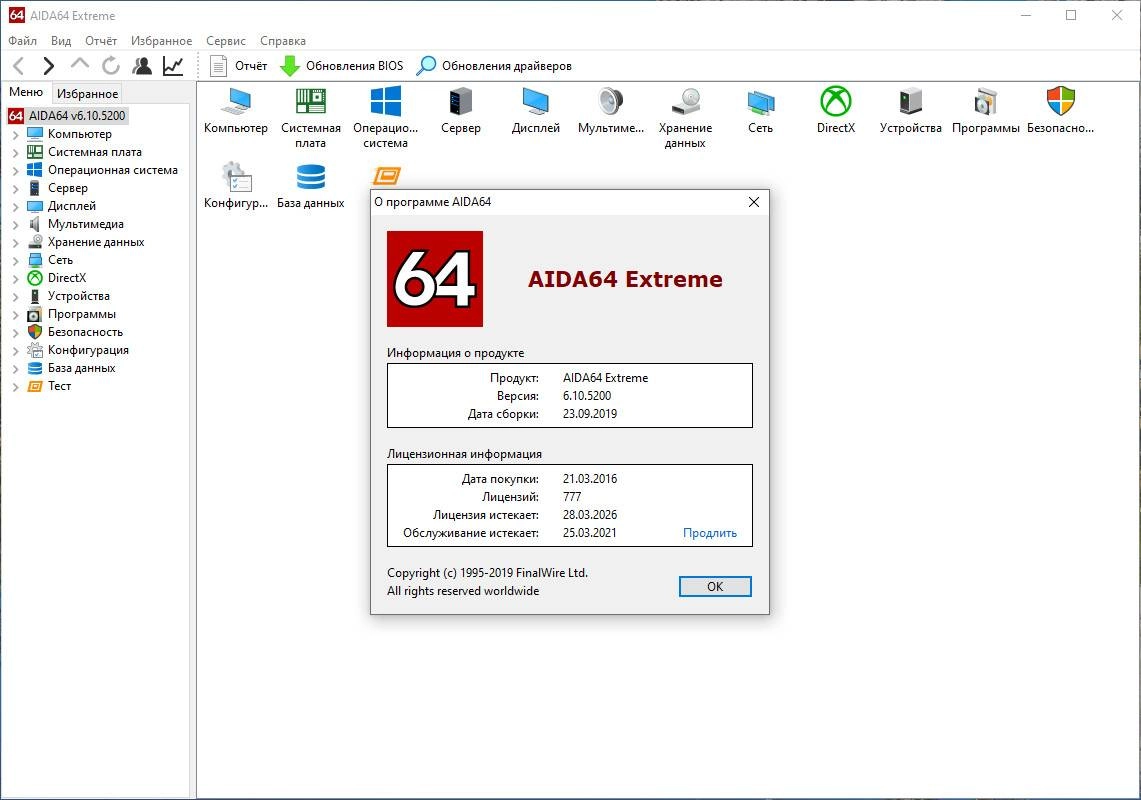Screen dimensions: 1141x800
Task: Expand the Хранение данных tree node
Action: pyautogui.click(x=15, y=242)
